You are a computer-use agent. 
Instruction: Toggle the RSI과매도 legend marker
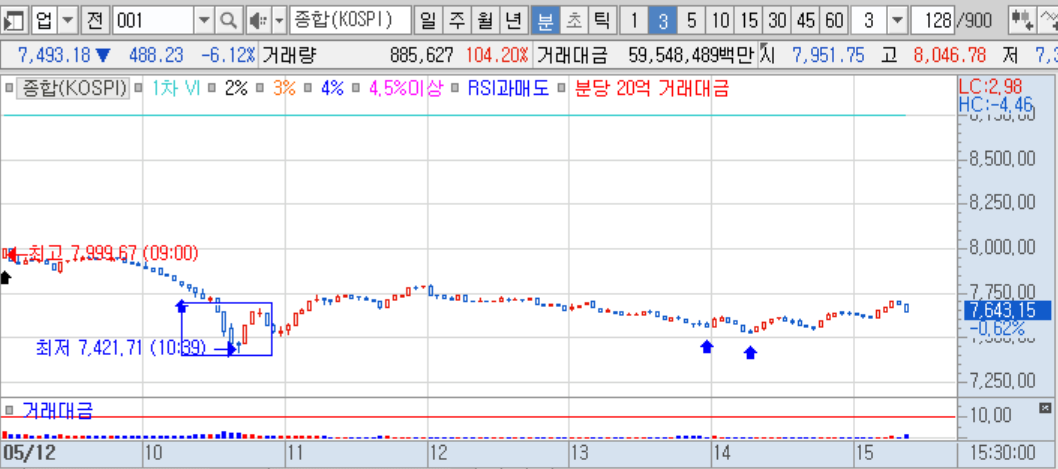click(x=455, y=88)
